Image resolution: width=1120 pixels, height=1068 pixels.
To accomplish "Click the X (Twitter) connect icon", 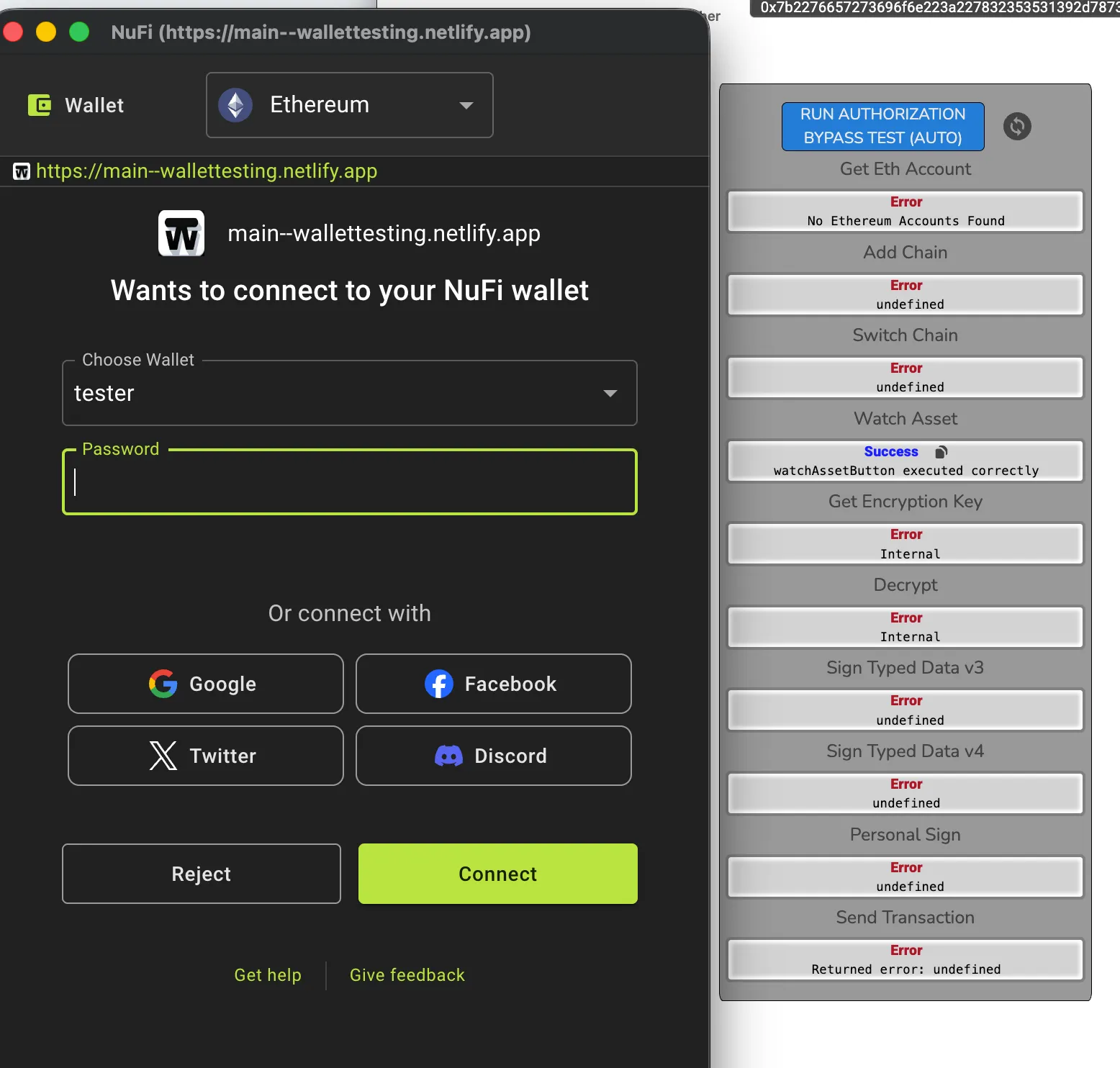I will click(163, 756).
